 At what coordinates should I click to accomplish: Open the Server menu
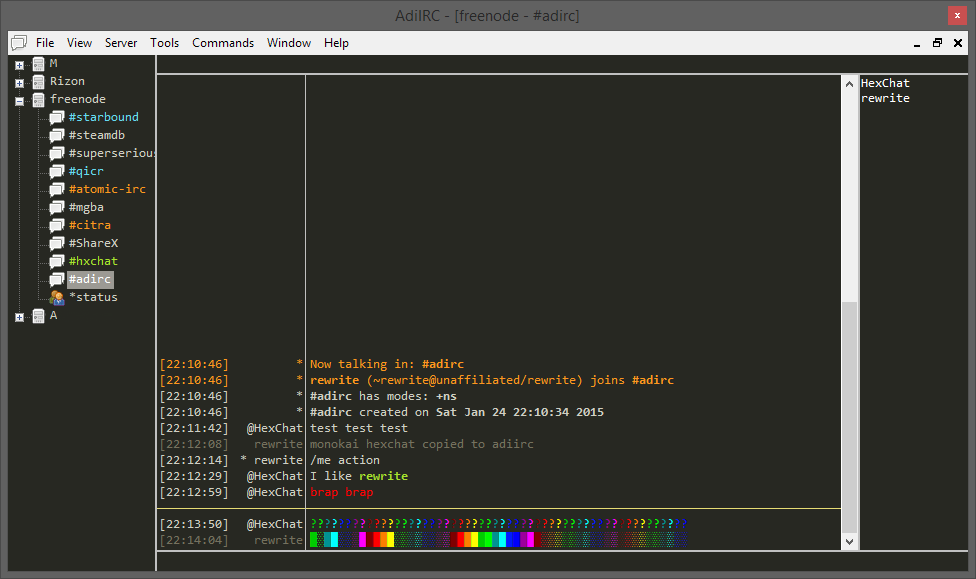121,43
